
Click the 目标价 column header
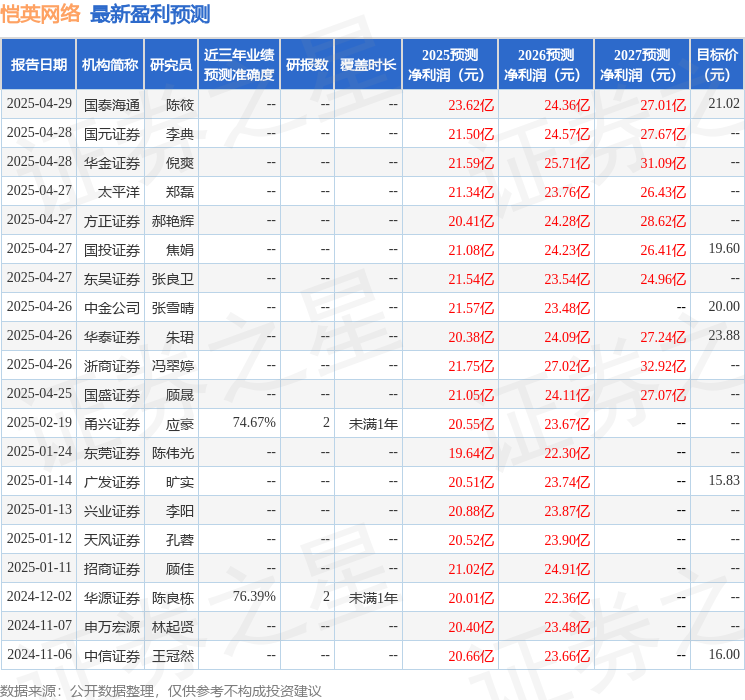(717, 65)
